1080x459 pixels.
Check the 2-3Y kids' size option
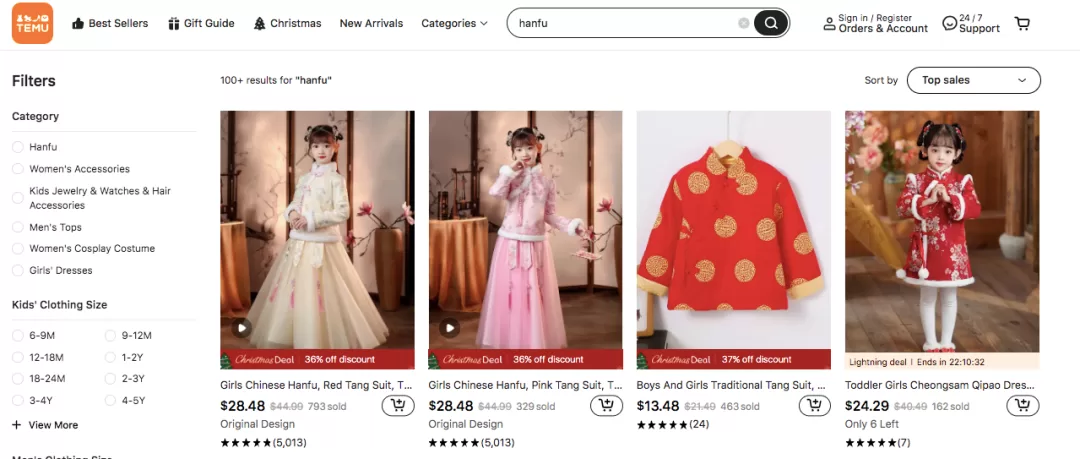tap(127, 379)
